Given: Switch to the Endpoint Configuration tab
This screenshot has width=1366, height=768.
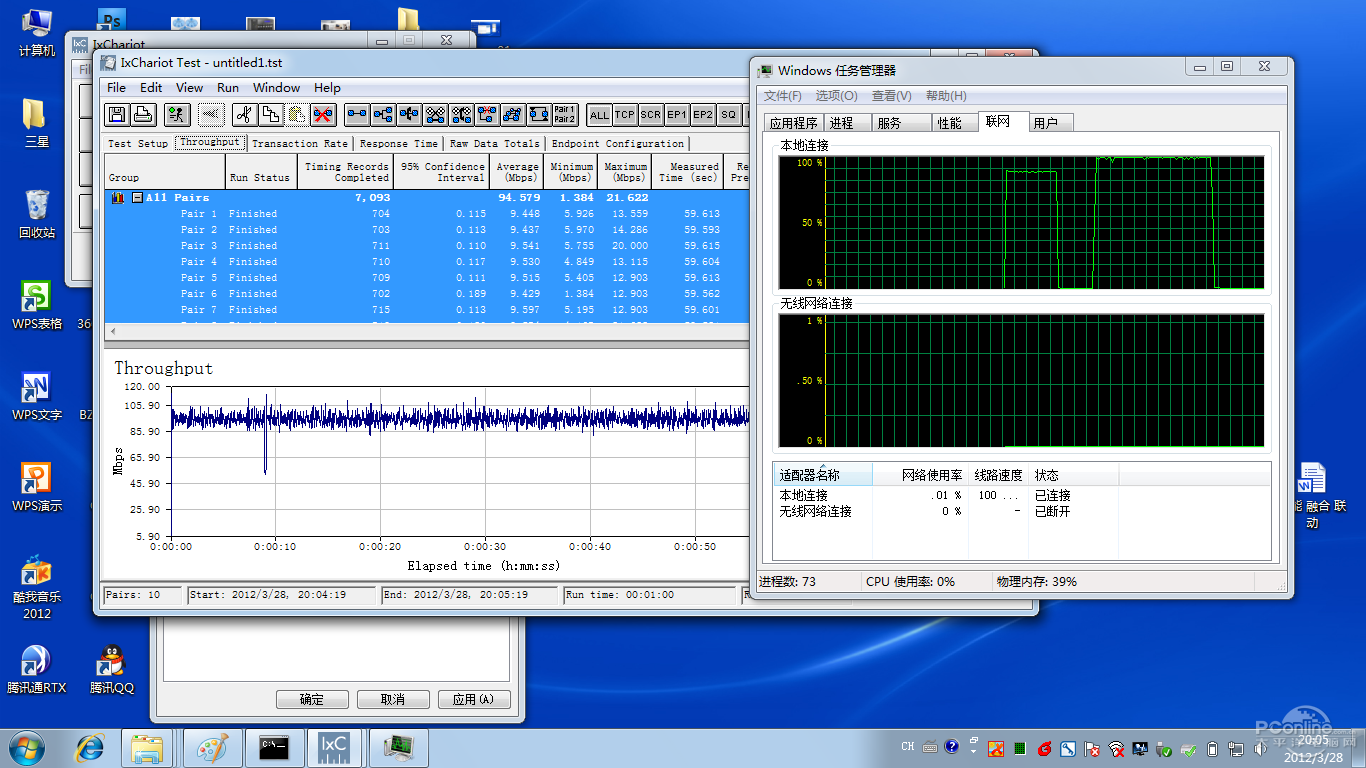Looking at the screenshot, I should coord(618,143).
